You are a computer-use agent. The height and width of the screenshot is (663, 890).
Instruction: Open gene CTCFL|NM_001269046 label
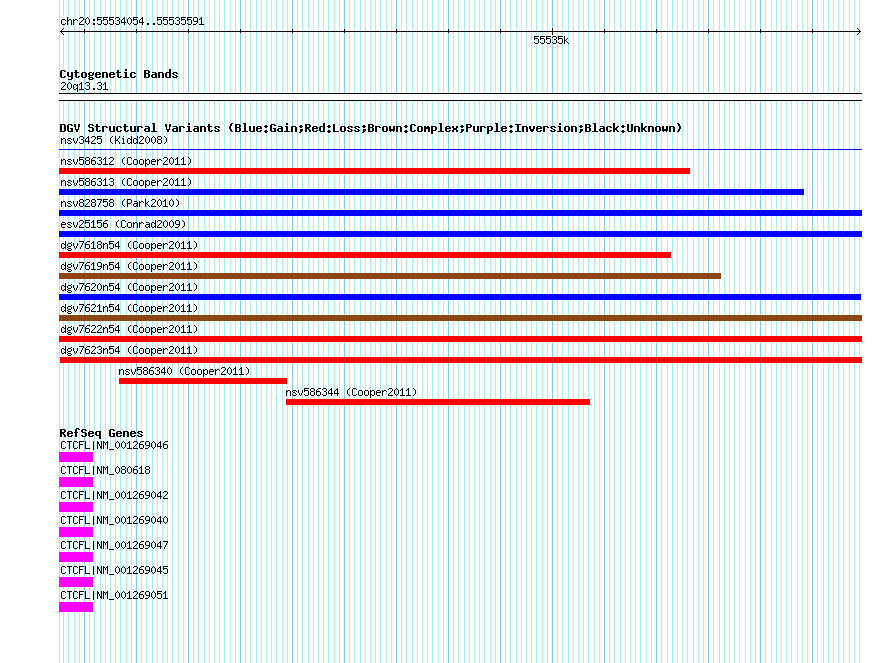pyautogui.click(x=114, y=445)
